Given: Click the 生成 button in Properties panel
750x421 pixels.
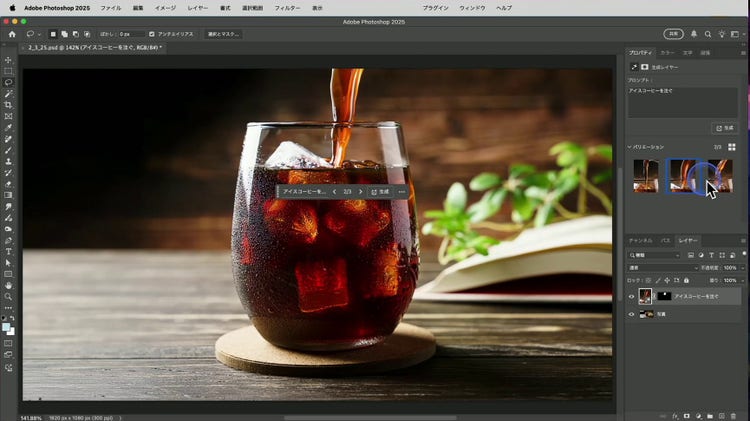Looking at the screenshot, I should (724, 128).
